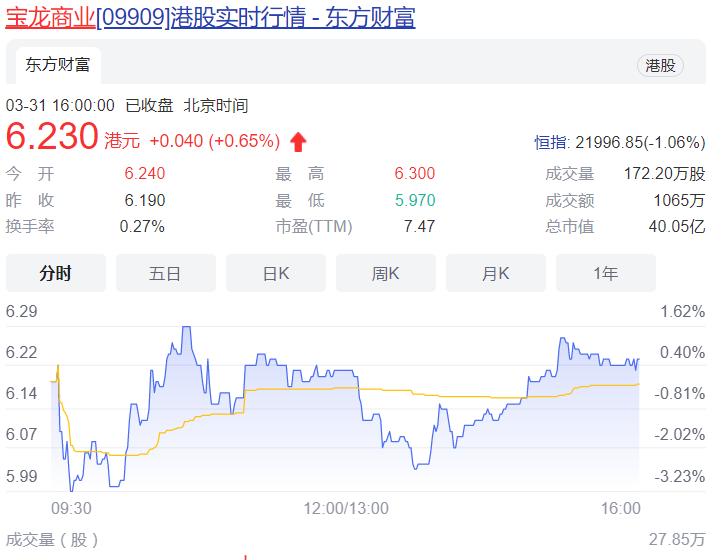
Task: Click the 09:30 time axis label
Action: (x=71, y=508)
